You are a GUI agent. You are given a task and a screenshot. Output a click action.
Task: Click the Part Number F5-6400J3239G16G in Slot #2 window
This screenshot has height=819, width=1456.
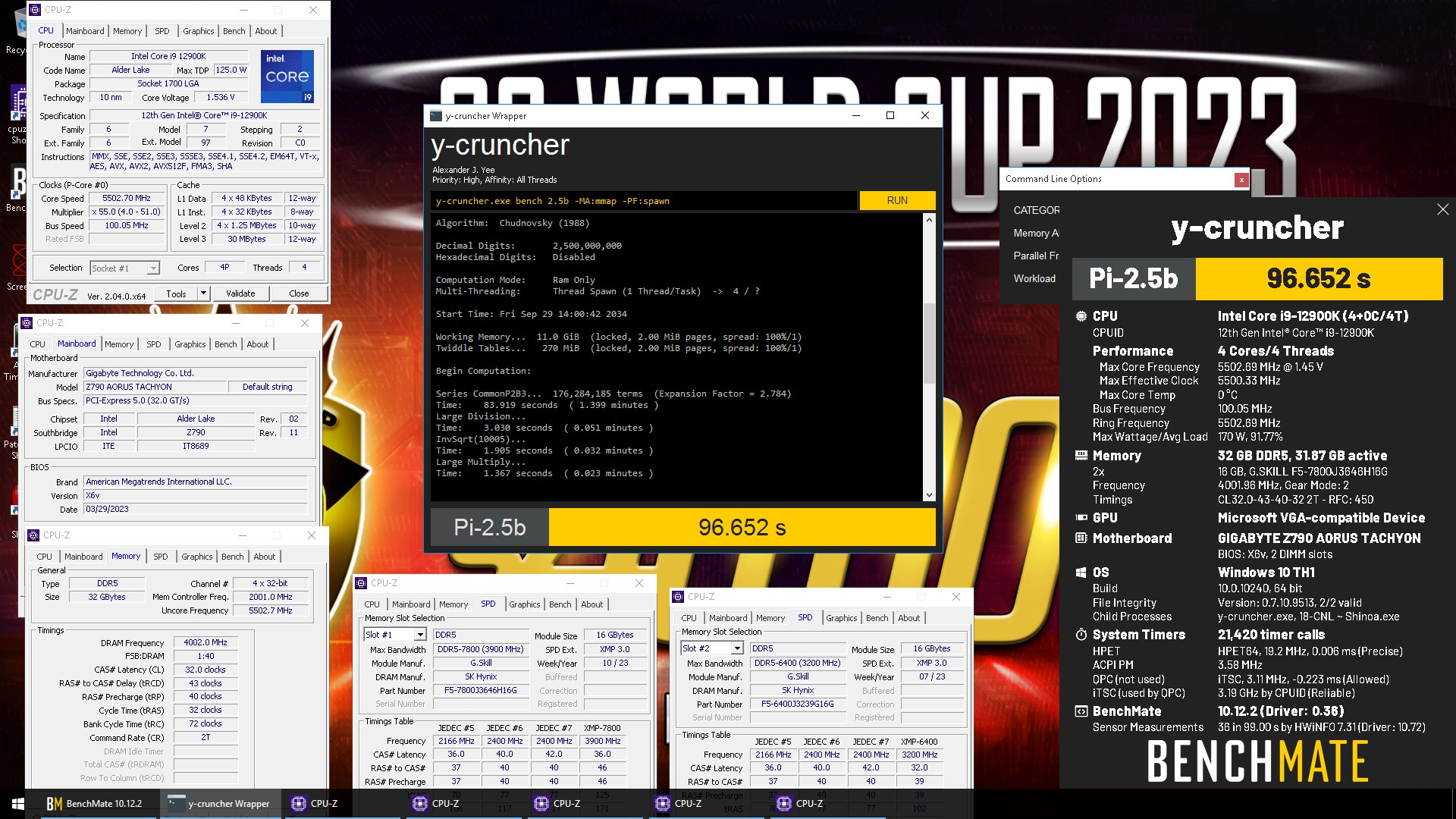pos(798,704)
